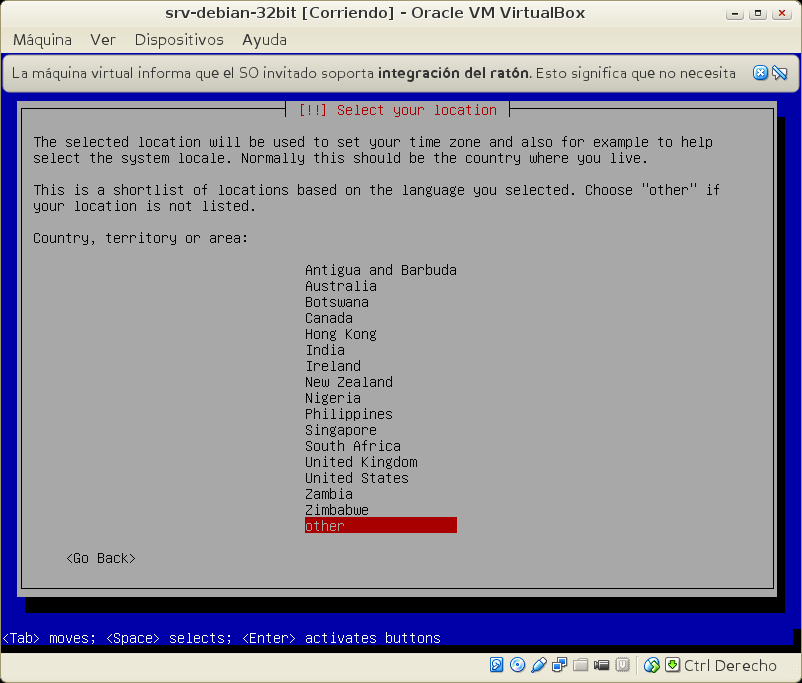Open the Dispositivos menu

click(179, 40)
